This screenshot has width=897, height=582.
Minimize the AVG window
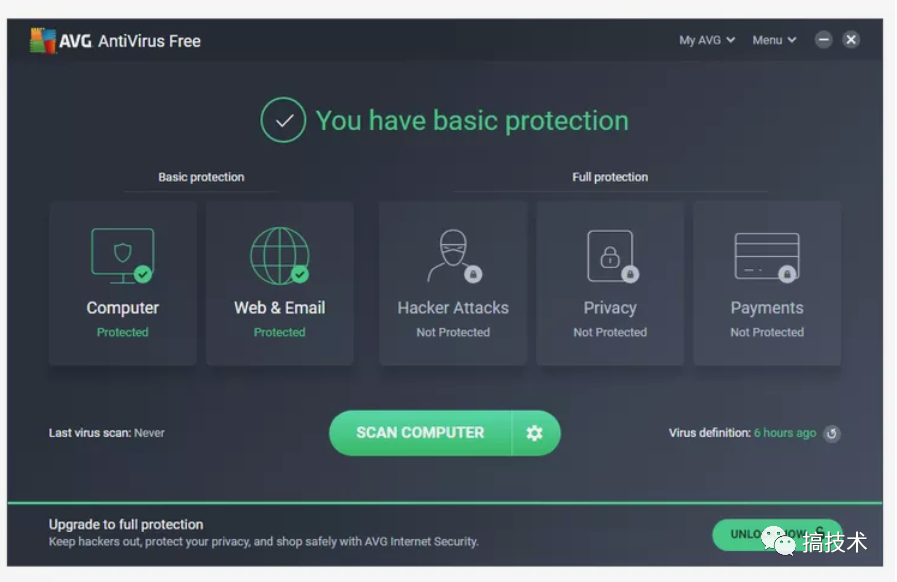(824, 39)
